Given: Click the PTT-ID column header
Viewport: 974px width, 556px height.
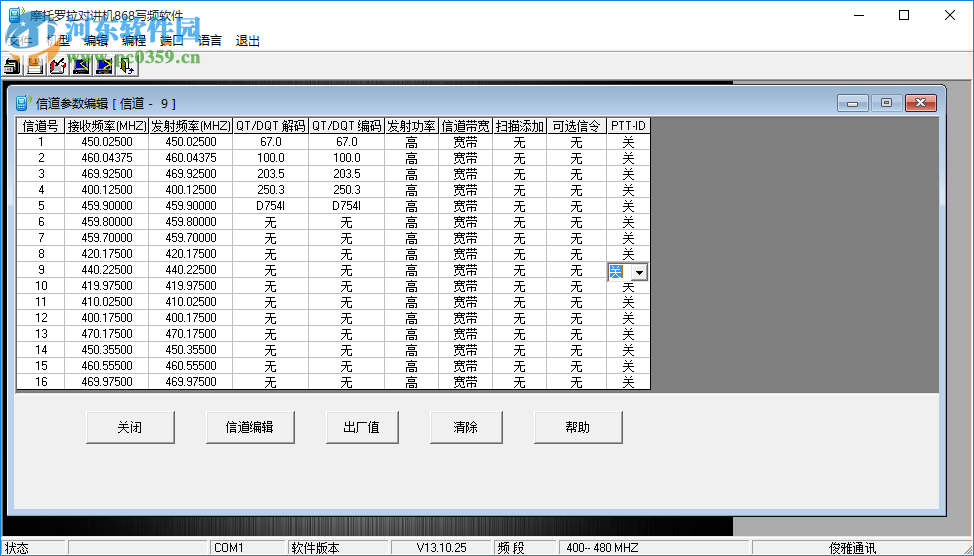Looking at the screenshot, I should point(629,126).
